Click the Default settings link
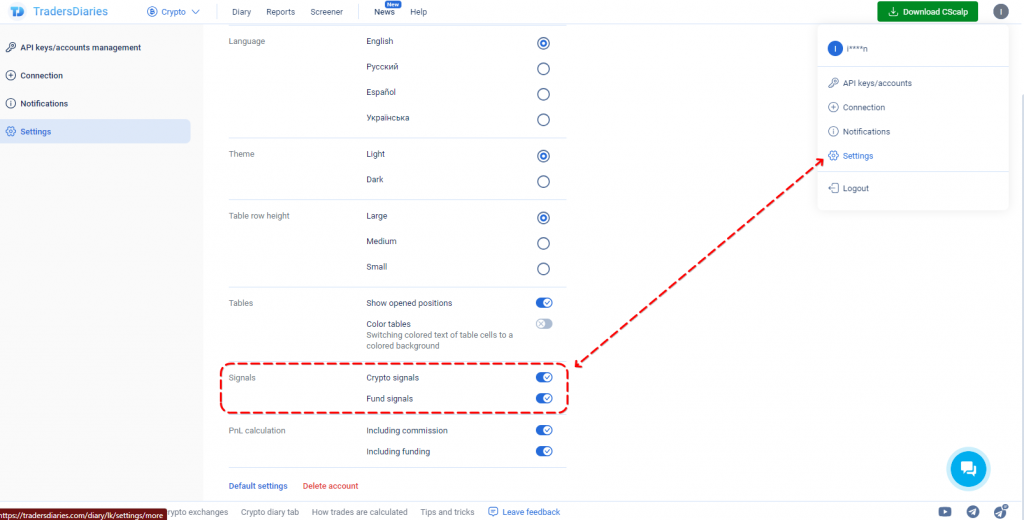Viewport: 1024px width, 520px height. click(258, 486)
